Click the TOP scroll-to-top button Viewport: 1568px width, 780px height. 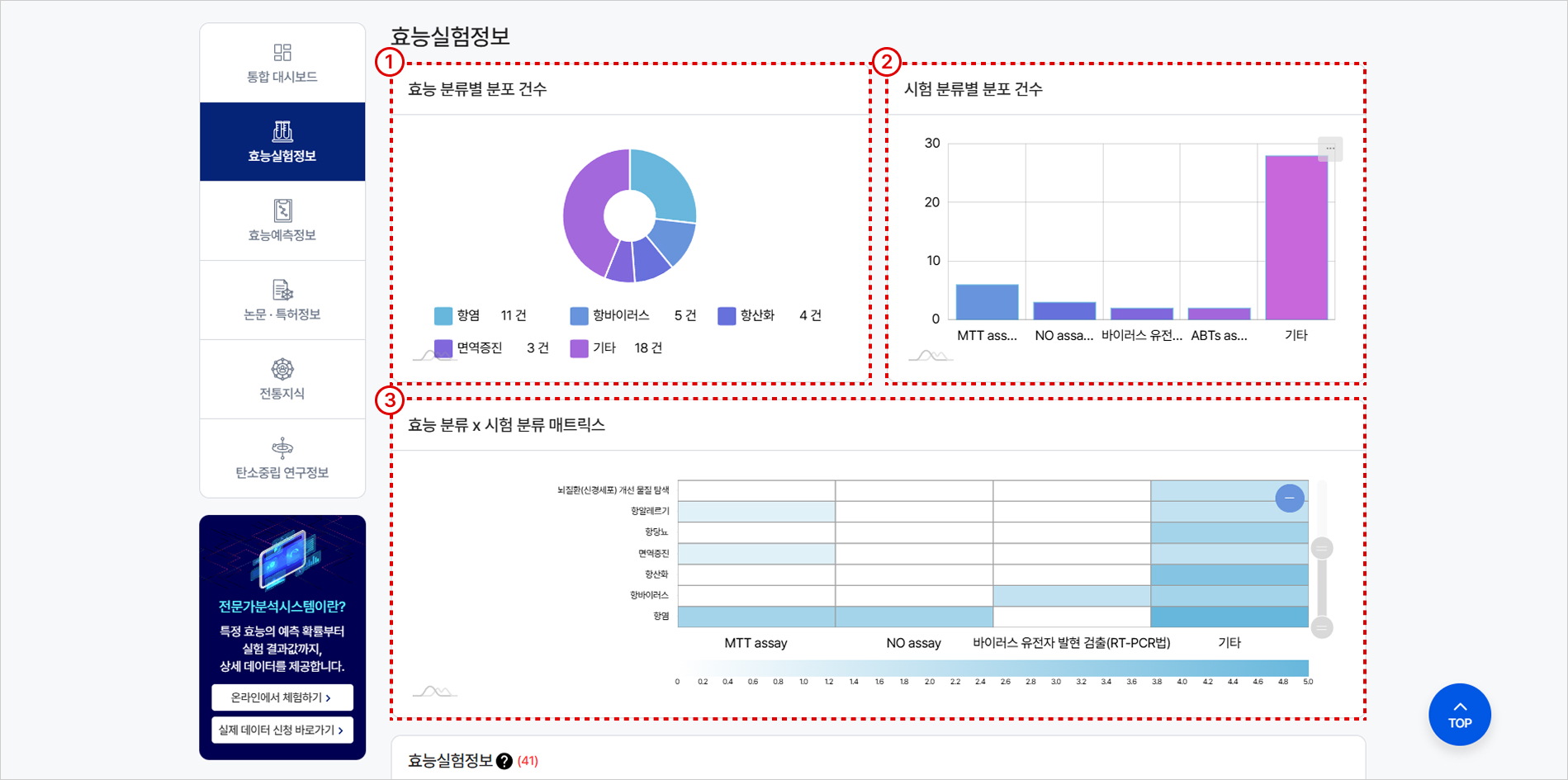[x=1459, y=715]
